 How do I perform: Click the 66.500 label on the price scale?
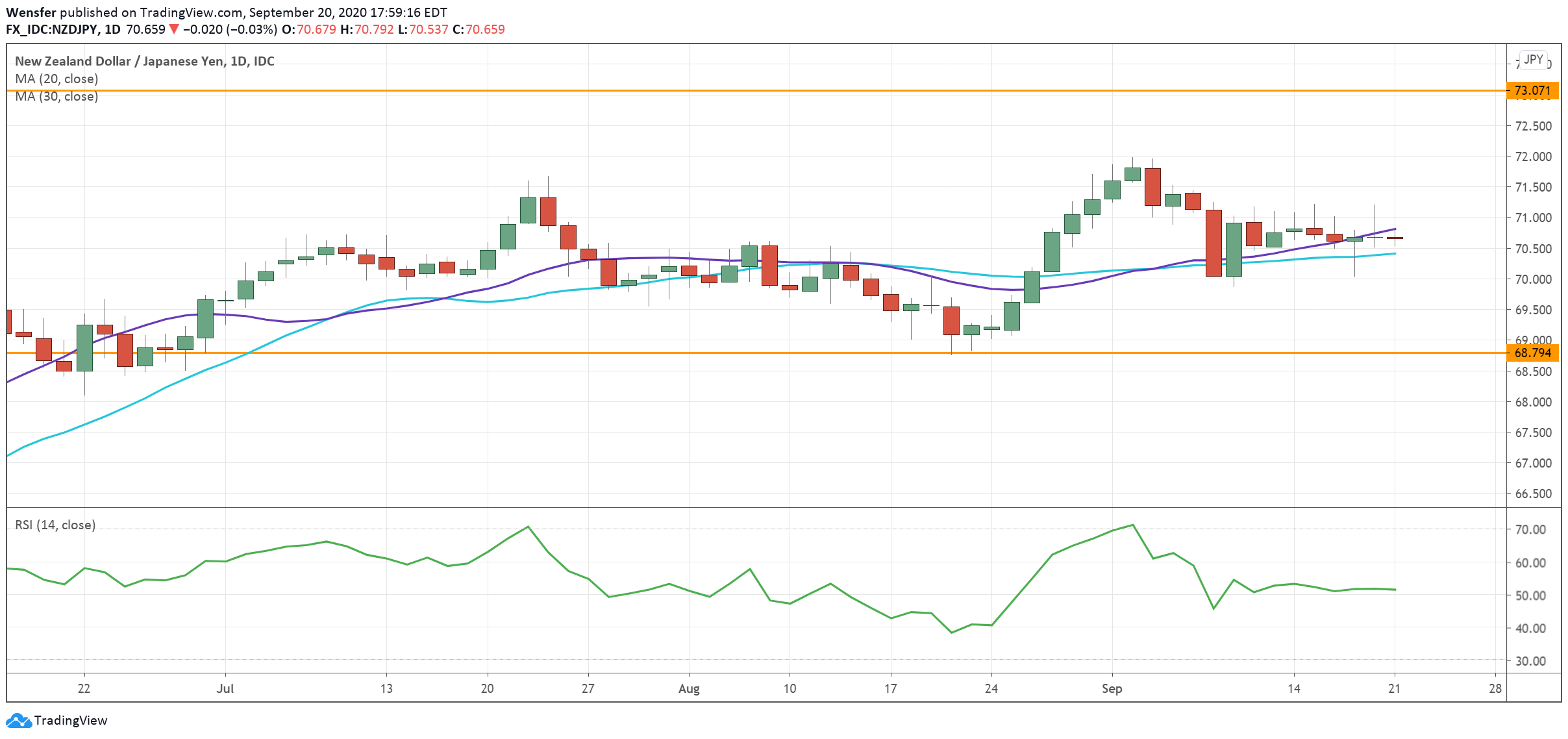[1532, 494]
